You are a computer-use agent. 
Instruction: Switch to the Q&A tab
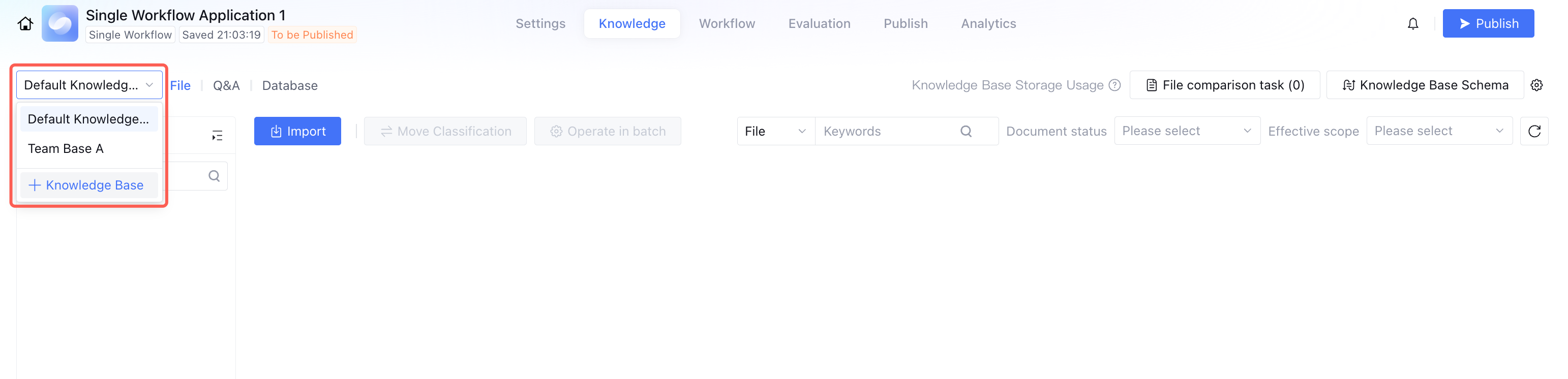point(226,86)
